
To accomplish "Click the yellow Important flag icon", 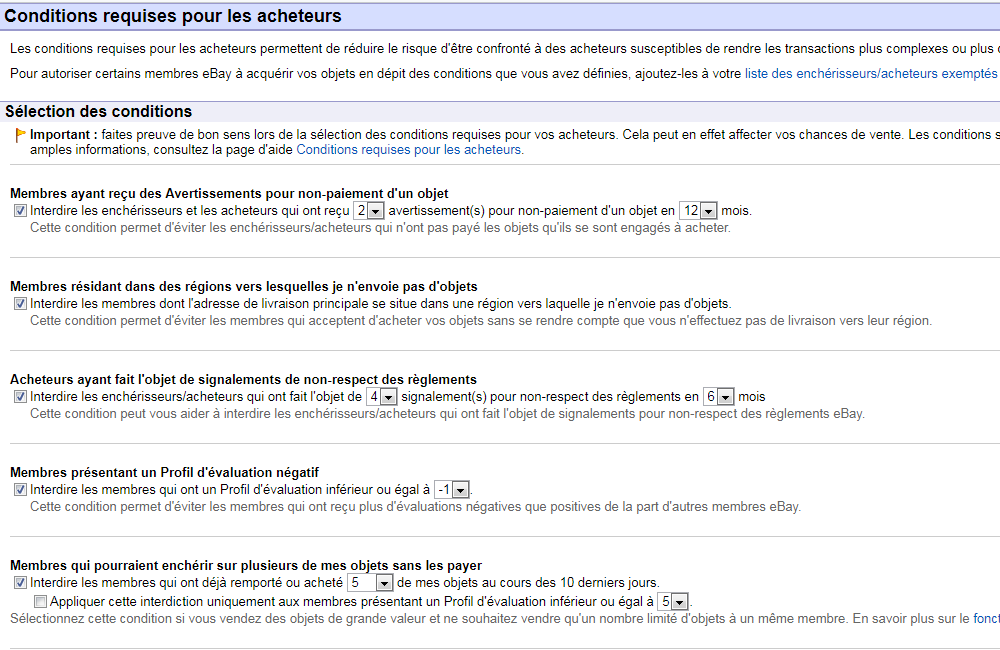I will tap(20, 135).
